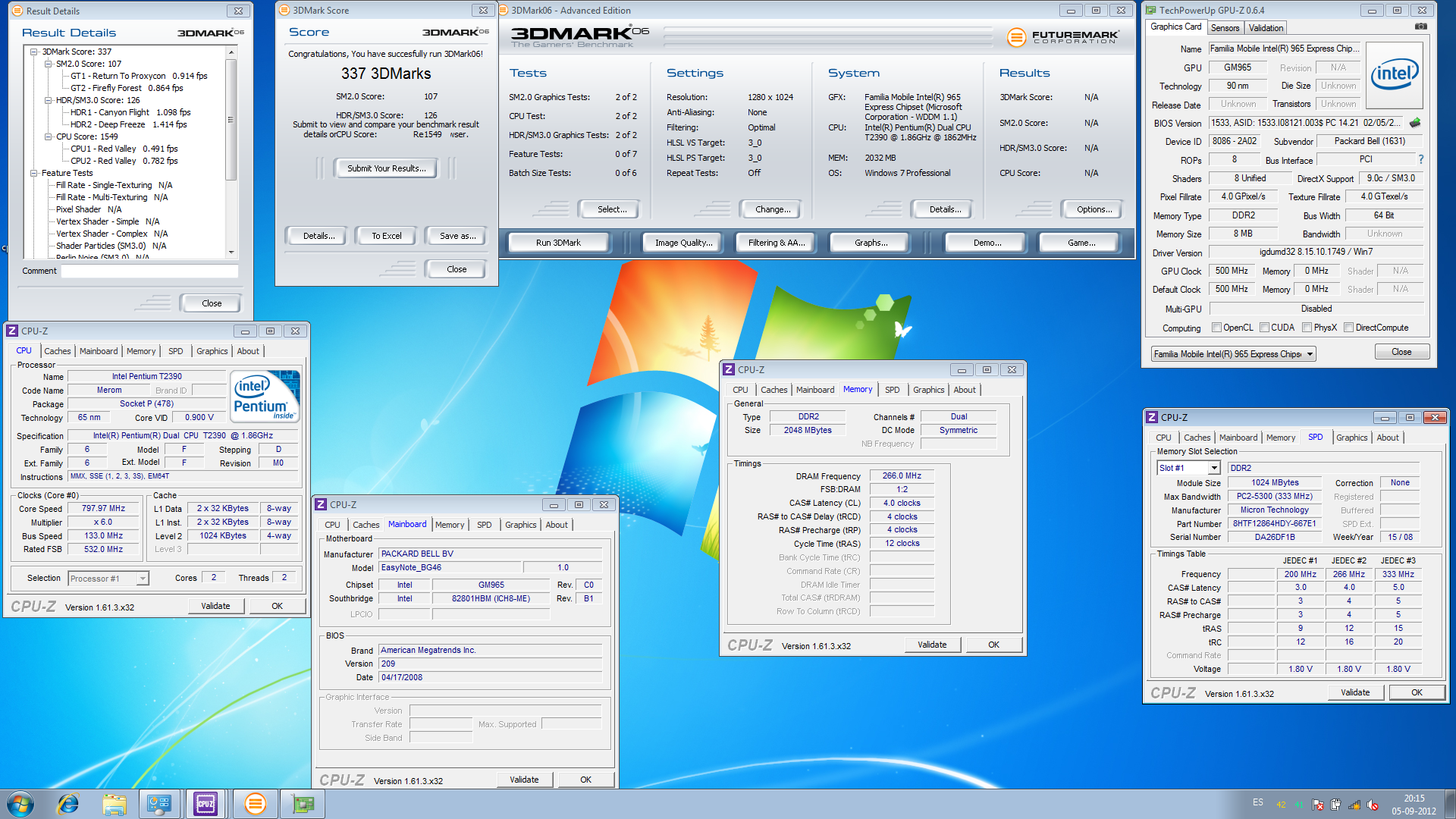
Task: Launch Internet Explorer from the taskbar
Action: tap(68, 804)
